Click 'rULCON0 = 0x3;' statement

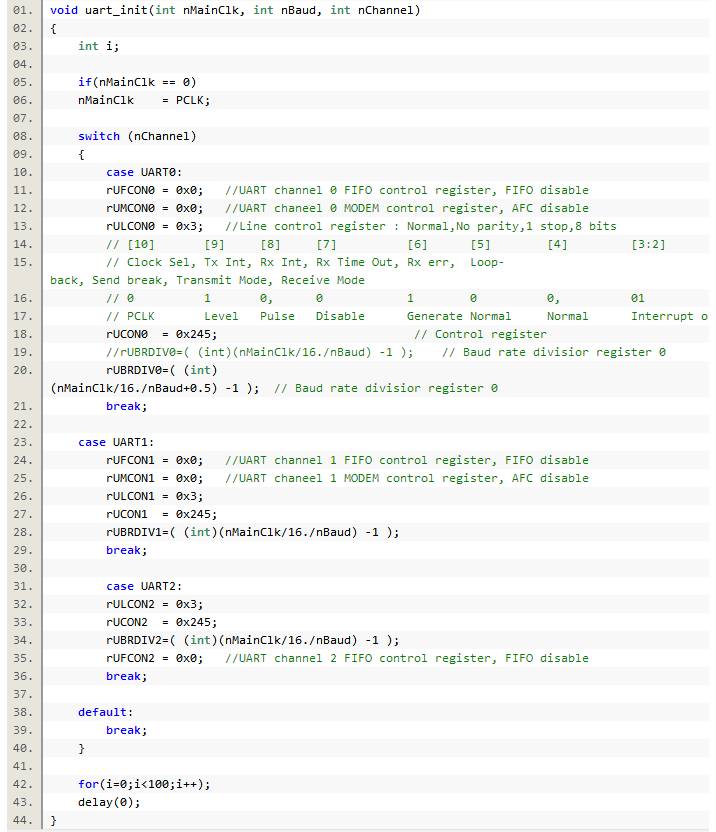click(x=154, y=227)
